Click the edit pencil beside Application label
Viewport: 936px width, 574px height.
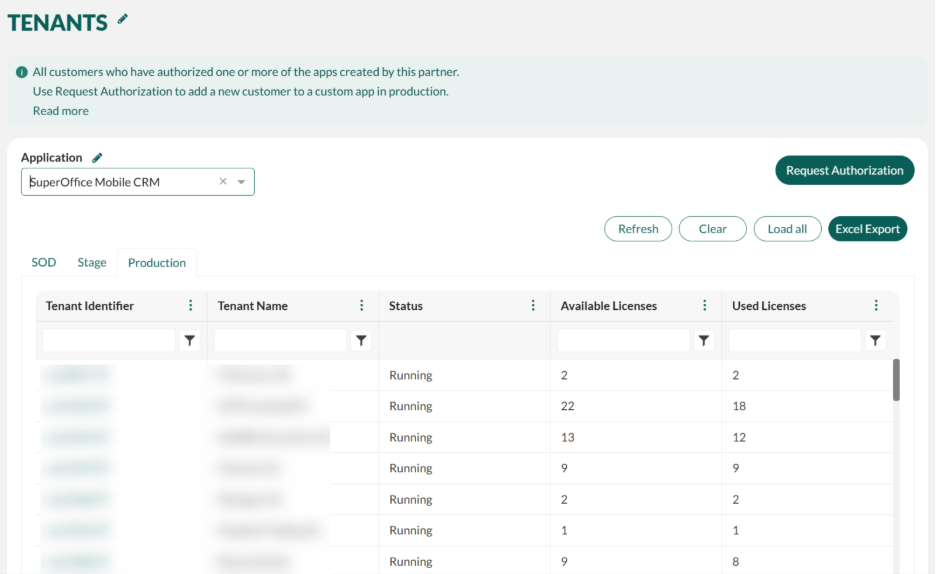[x=97, y=158]
